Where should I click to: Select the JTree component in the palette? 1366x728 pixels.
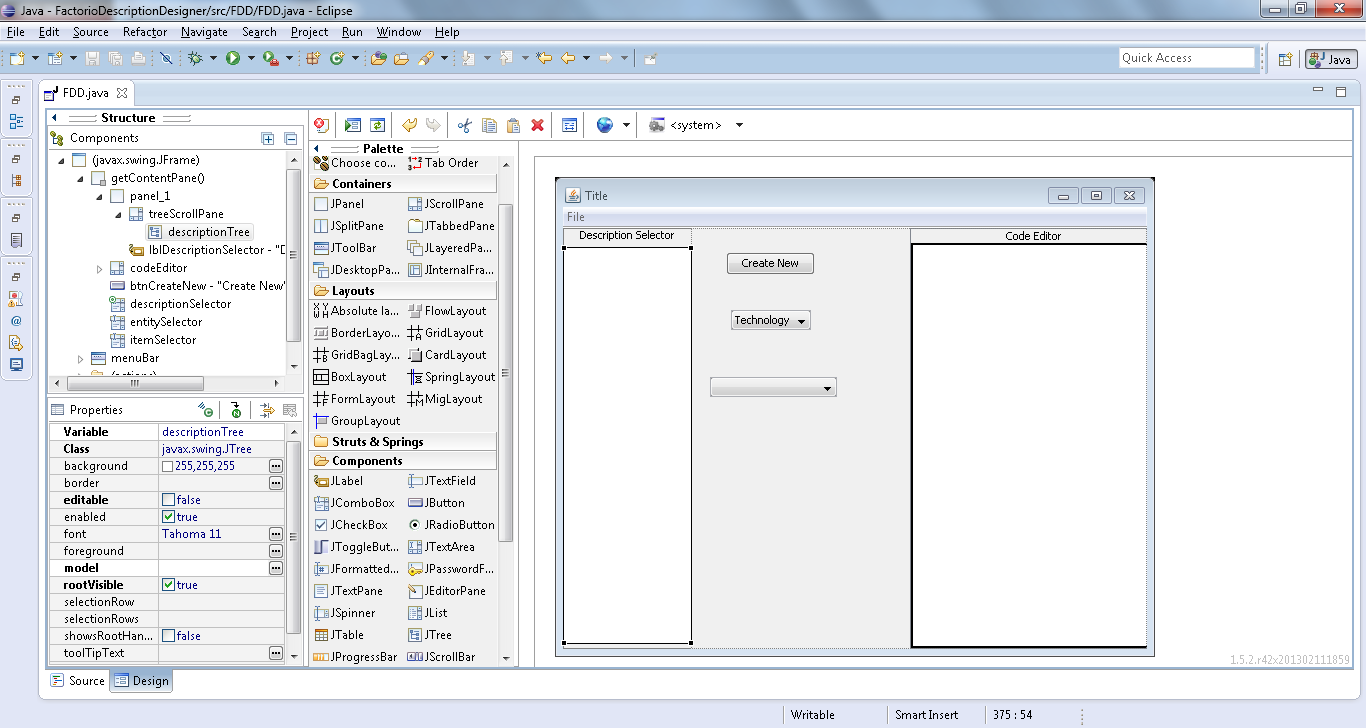point(430,635)
